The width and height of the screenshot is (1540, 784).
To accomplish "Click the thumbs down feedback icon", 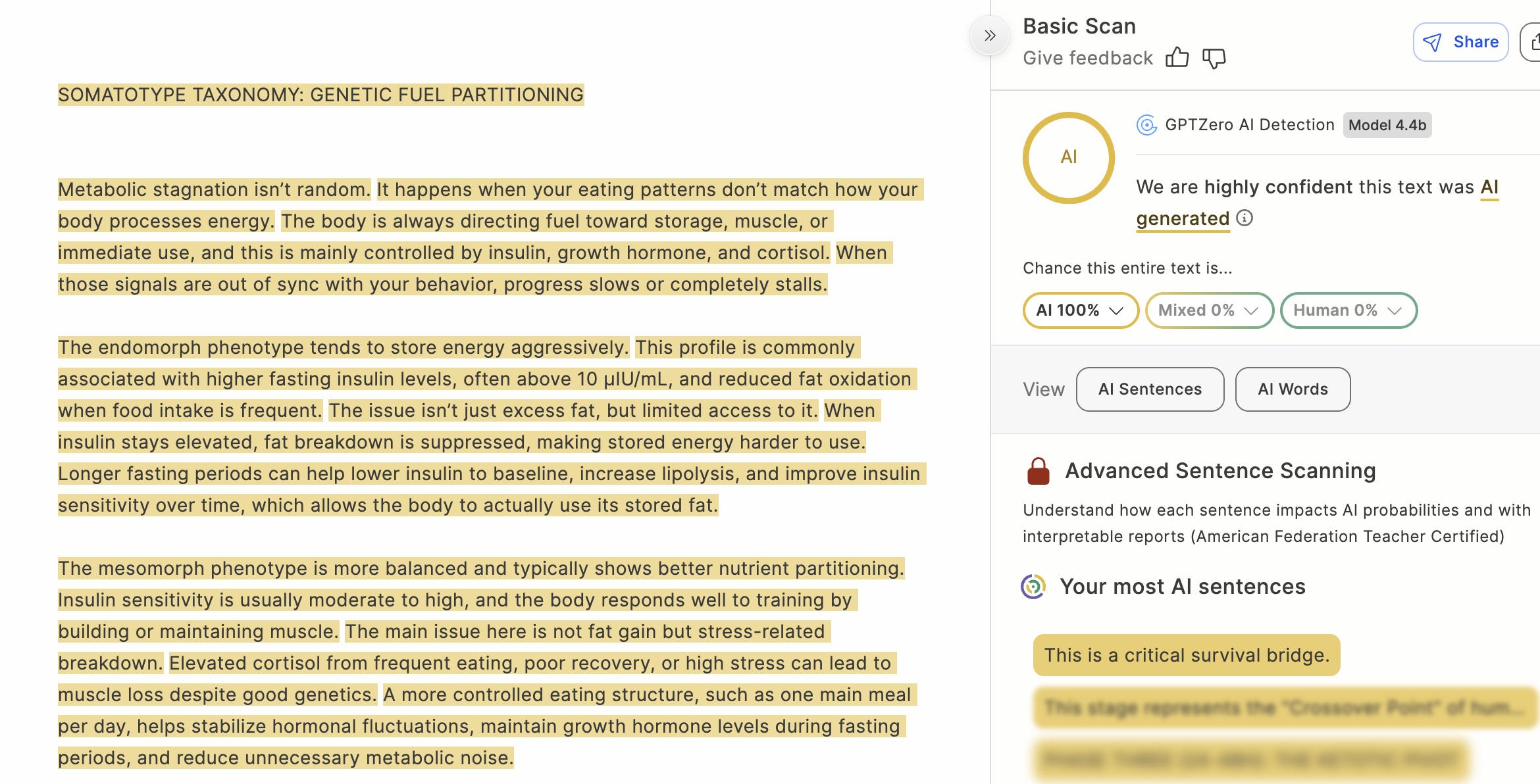I will 1214,58.
